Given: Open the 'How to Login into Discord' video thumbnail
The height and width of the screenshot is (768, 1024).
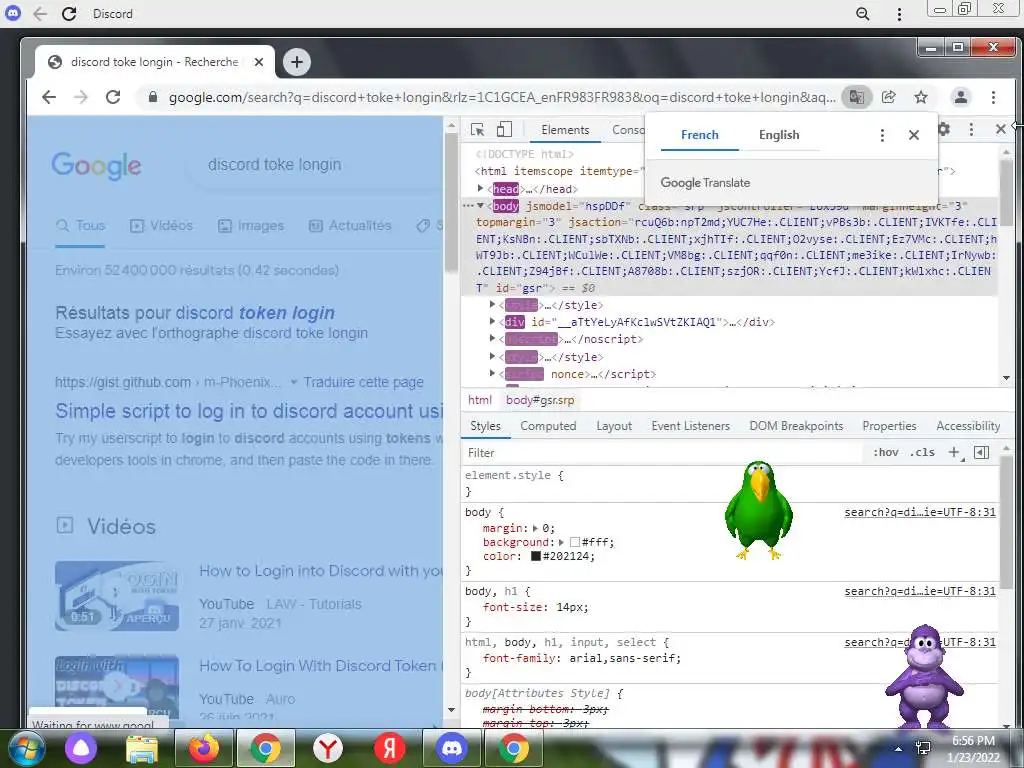Looking at the screenshot, I should coord(117,596).
